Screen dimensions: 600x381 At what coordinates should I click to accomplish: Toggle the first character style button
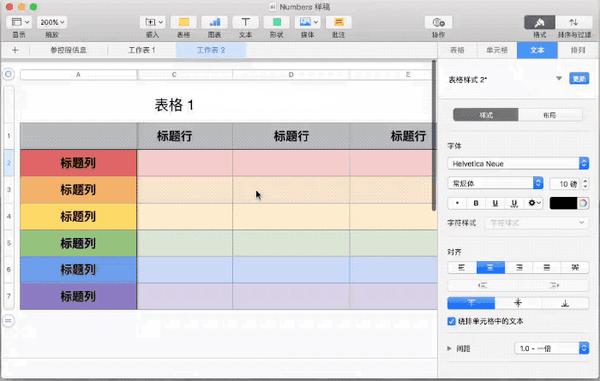coord(457,203)
